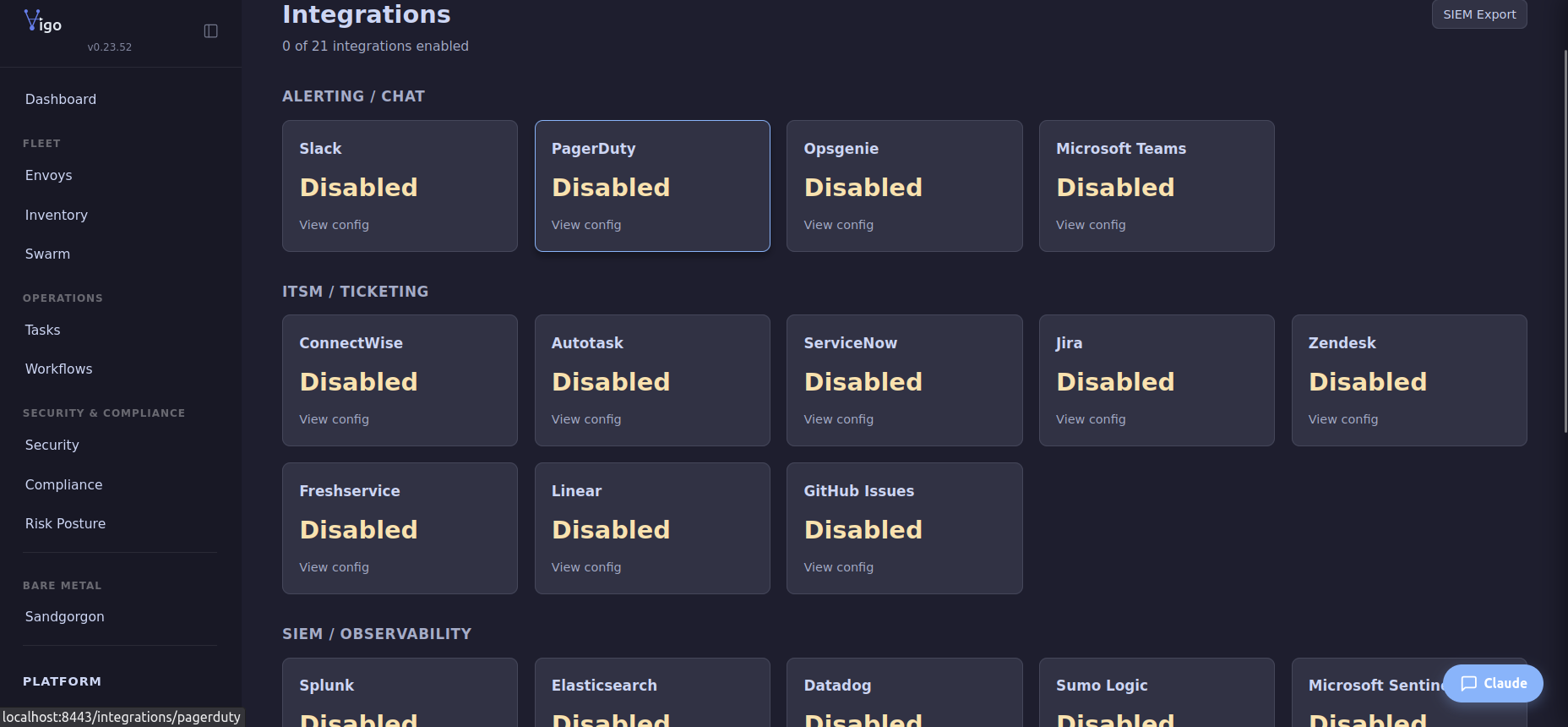This screenshot has height=727, width=1568.
Task: Open Risk Posture
Action: [66, 523]
